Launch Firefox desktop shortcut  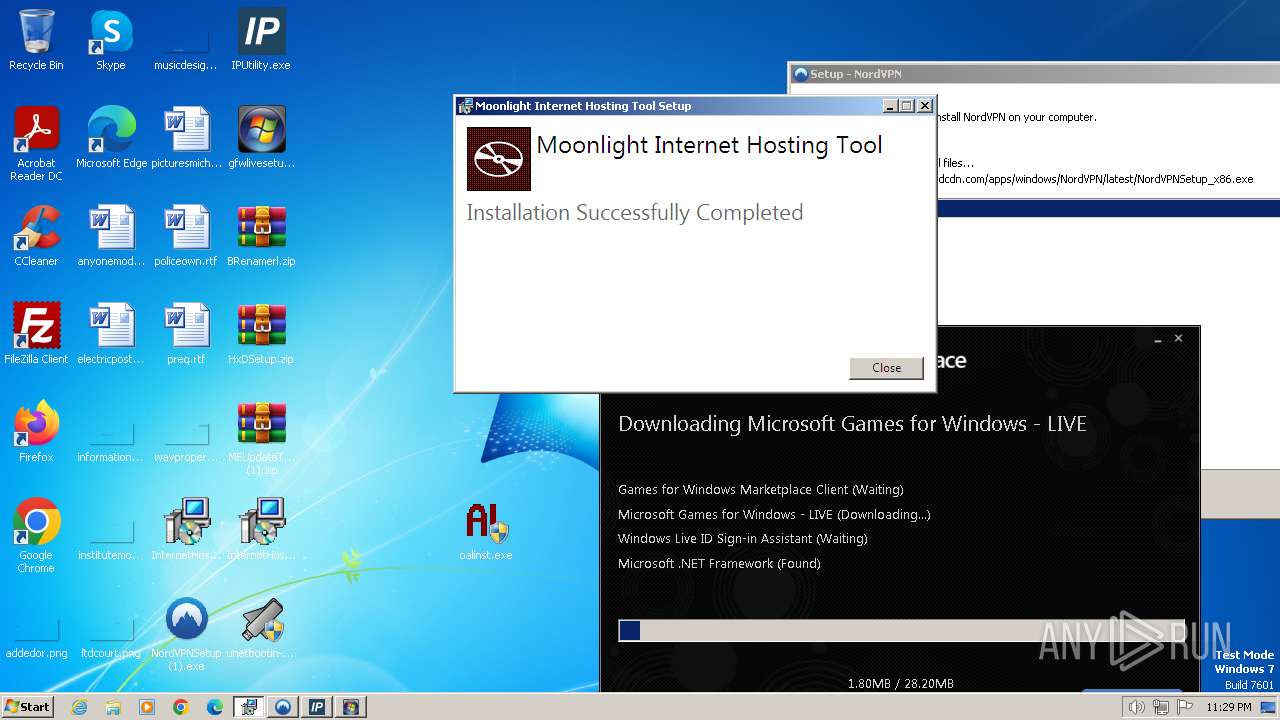tap(36, 432)
